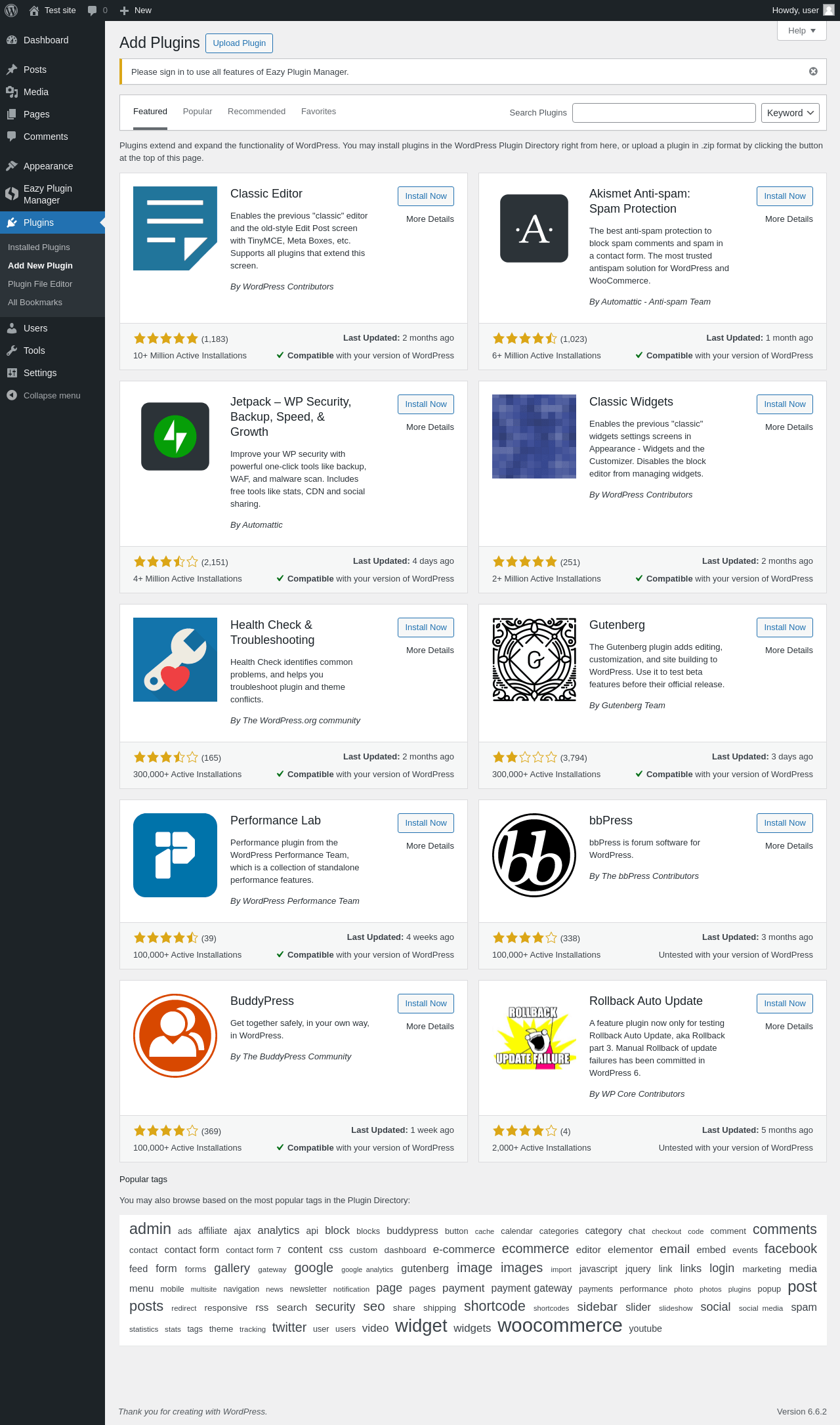Click the Jetpack plugin logo
The image size is (840, 1425).
pyautogui.click(x=175, y=436)
